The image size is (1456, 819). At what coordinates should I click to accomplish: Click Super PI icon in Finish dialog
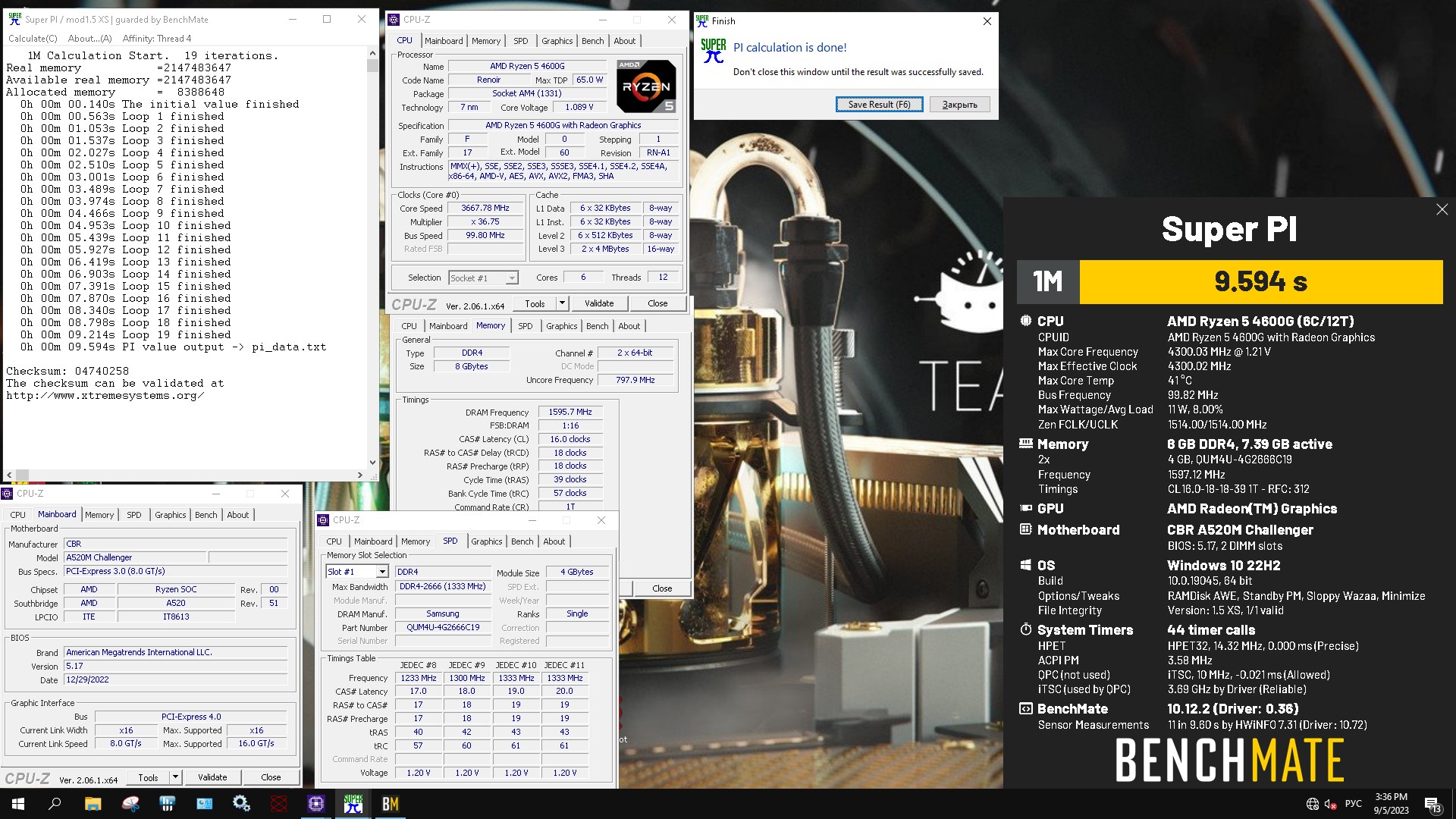point(713,51)
